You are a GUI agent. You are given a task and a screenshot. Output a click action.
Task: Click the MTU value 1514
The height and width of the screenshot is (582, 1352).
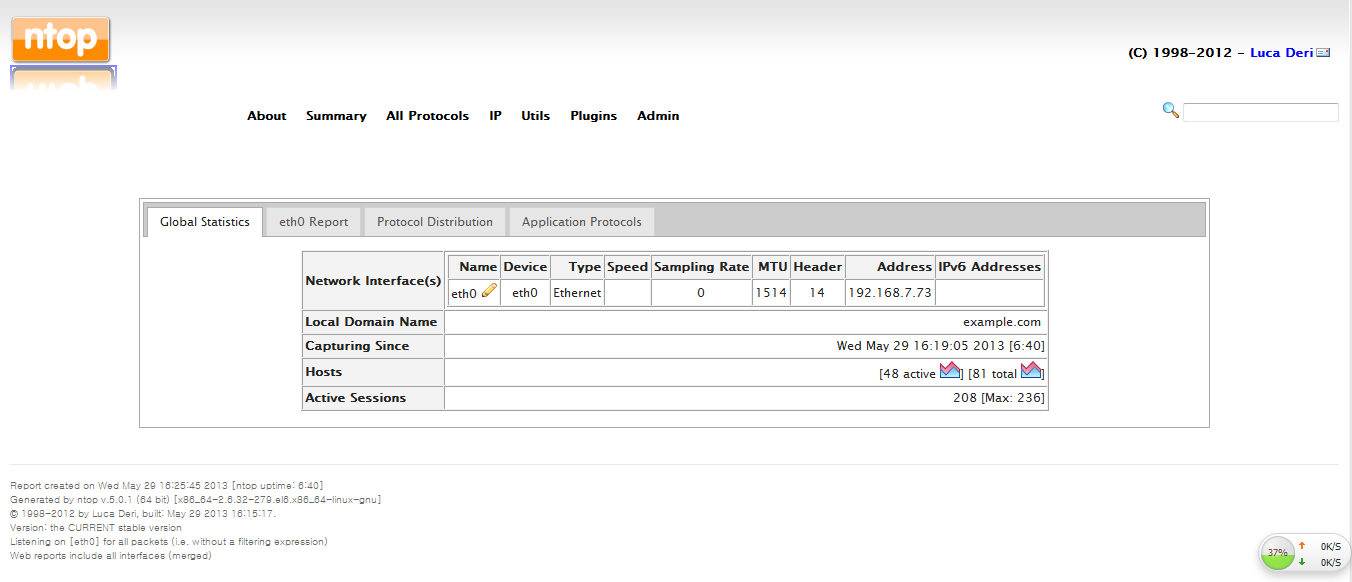pos(771,293)
